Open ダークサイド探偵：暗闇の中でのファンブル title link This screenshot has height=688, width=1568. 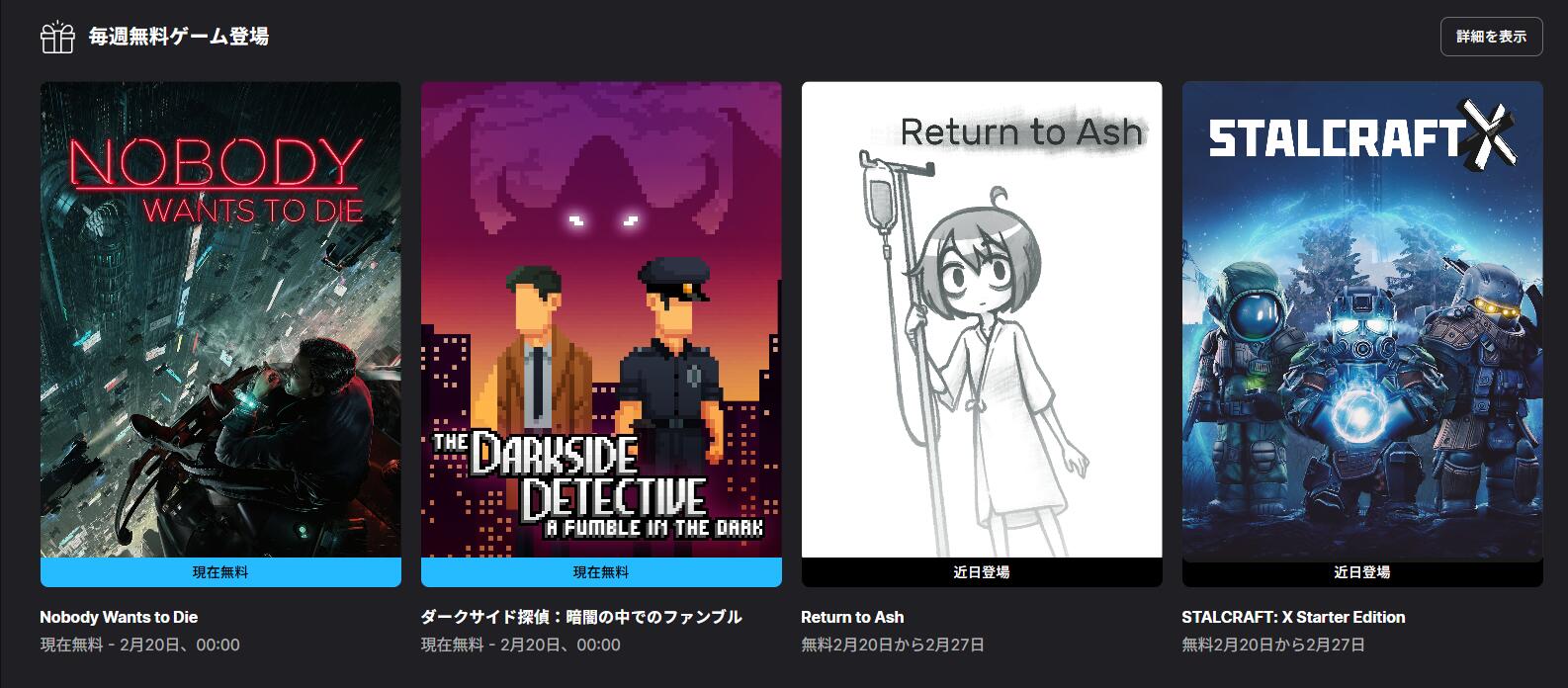(x=581, y=617)
